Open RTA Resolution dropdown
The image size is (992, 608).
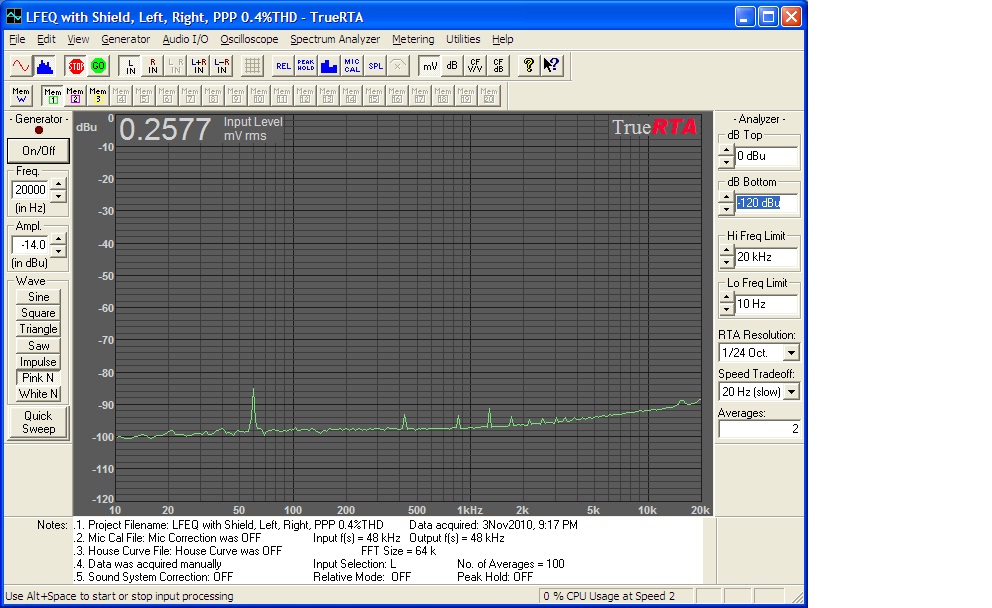click(791, 352)
